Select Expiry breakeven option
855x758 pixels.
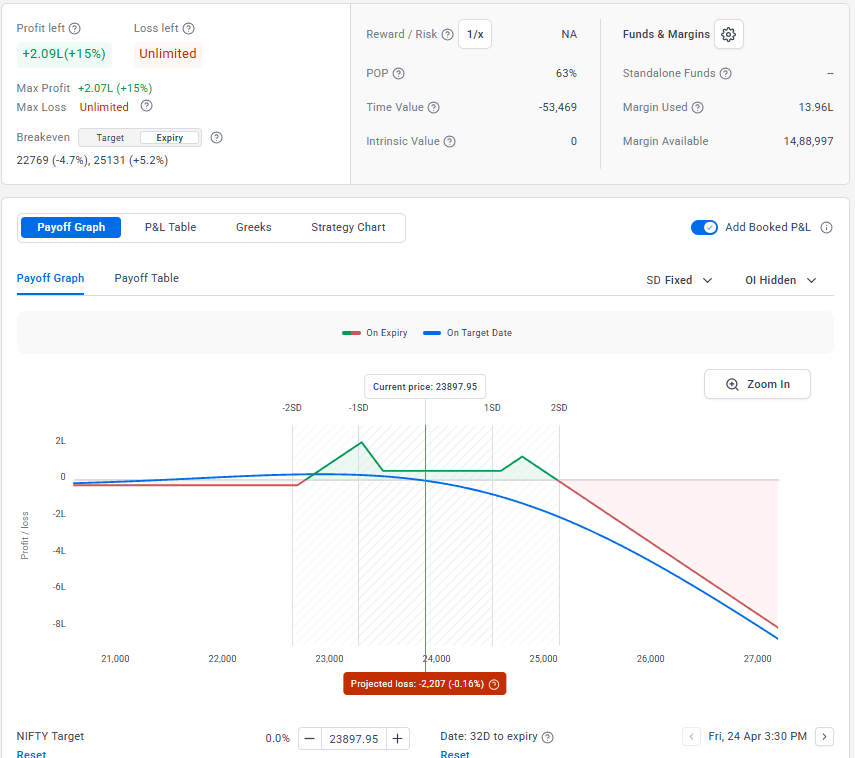pos(170,138)
